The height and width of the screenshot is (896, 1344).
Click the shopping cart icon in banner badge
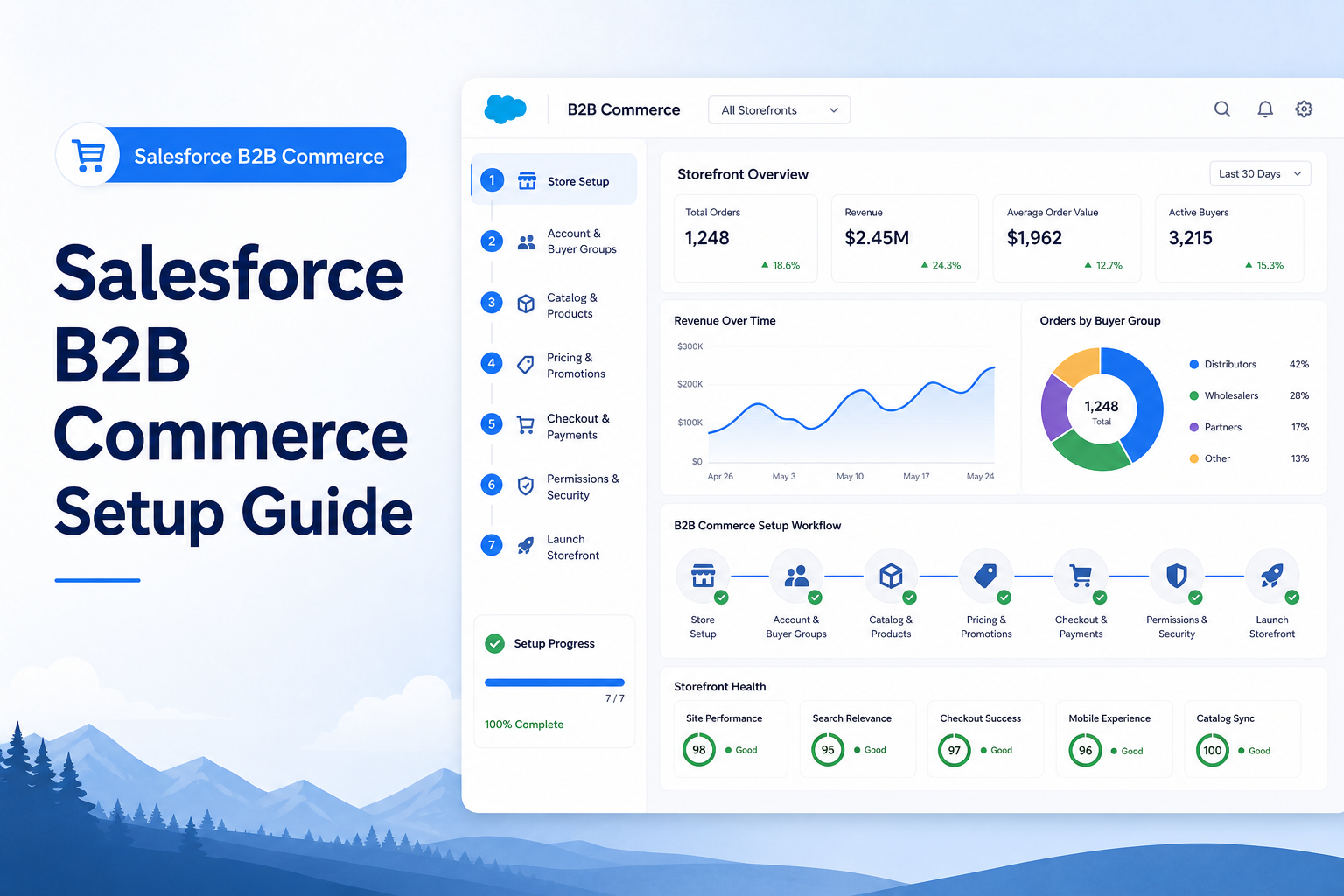(88, 156)
